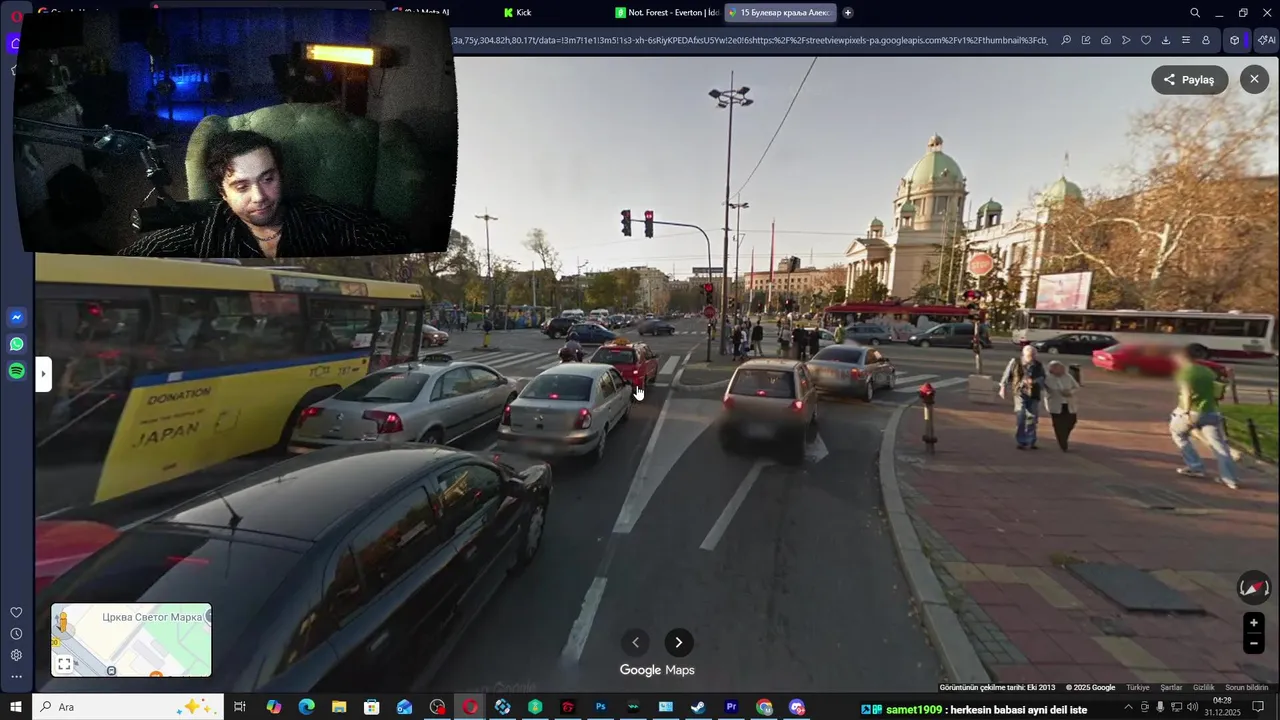Click the Gizlilik privacy link

(x=1204, y=688)
